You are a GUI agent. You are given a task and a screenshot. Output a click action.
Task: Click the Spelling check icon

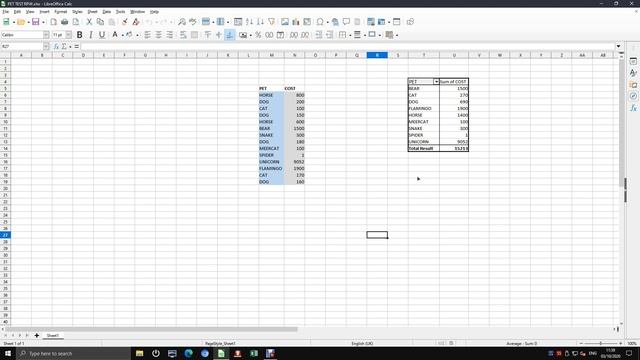(x=193, y=22)
